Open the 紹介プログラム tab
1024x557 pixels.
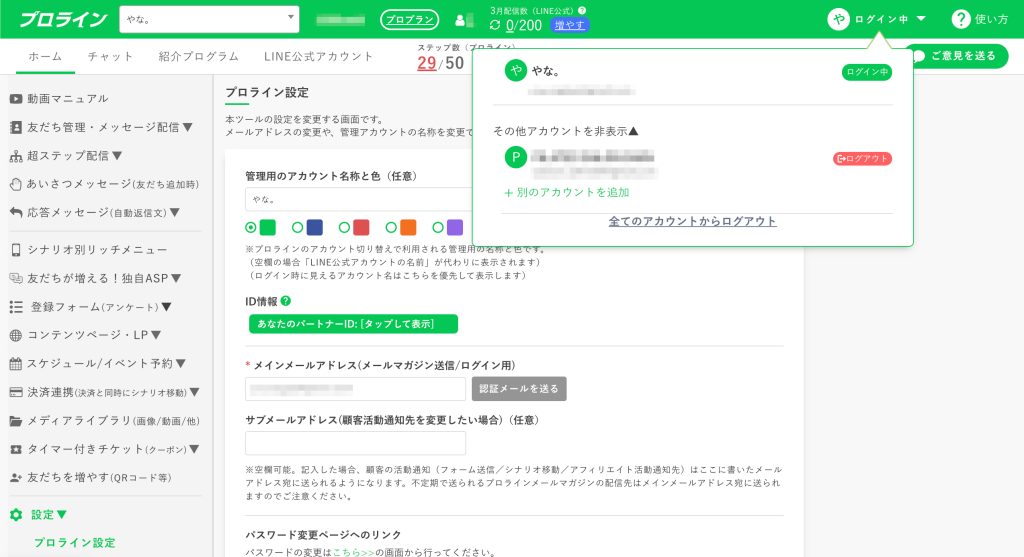199,57
